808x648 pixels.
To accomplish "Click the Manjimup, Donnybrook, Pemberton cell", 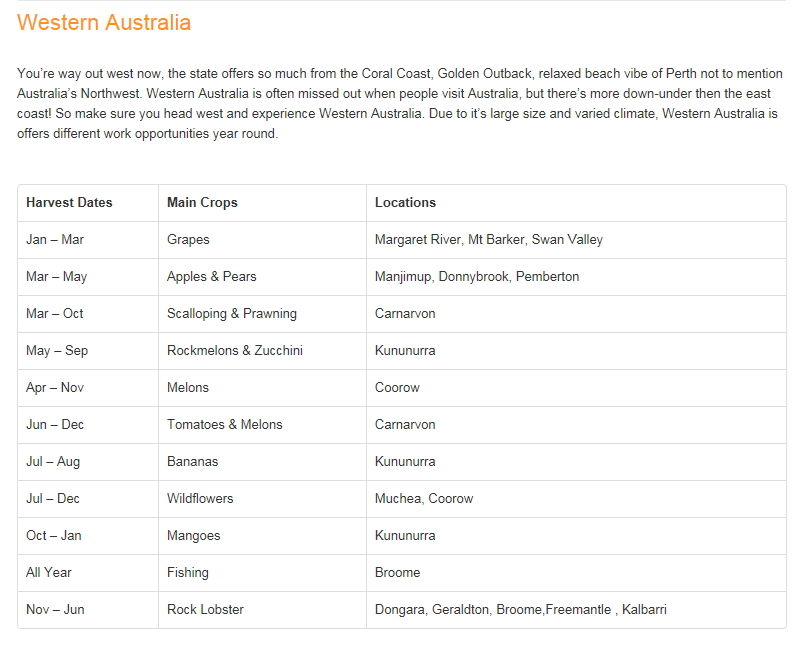I will pyautogui.click(x=476, y=276).
